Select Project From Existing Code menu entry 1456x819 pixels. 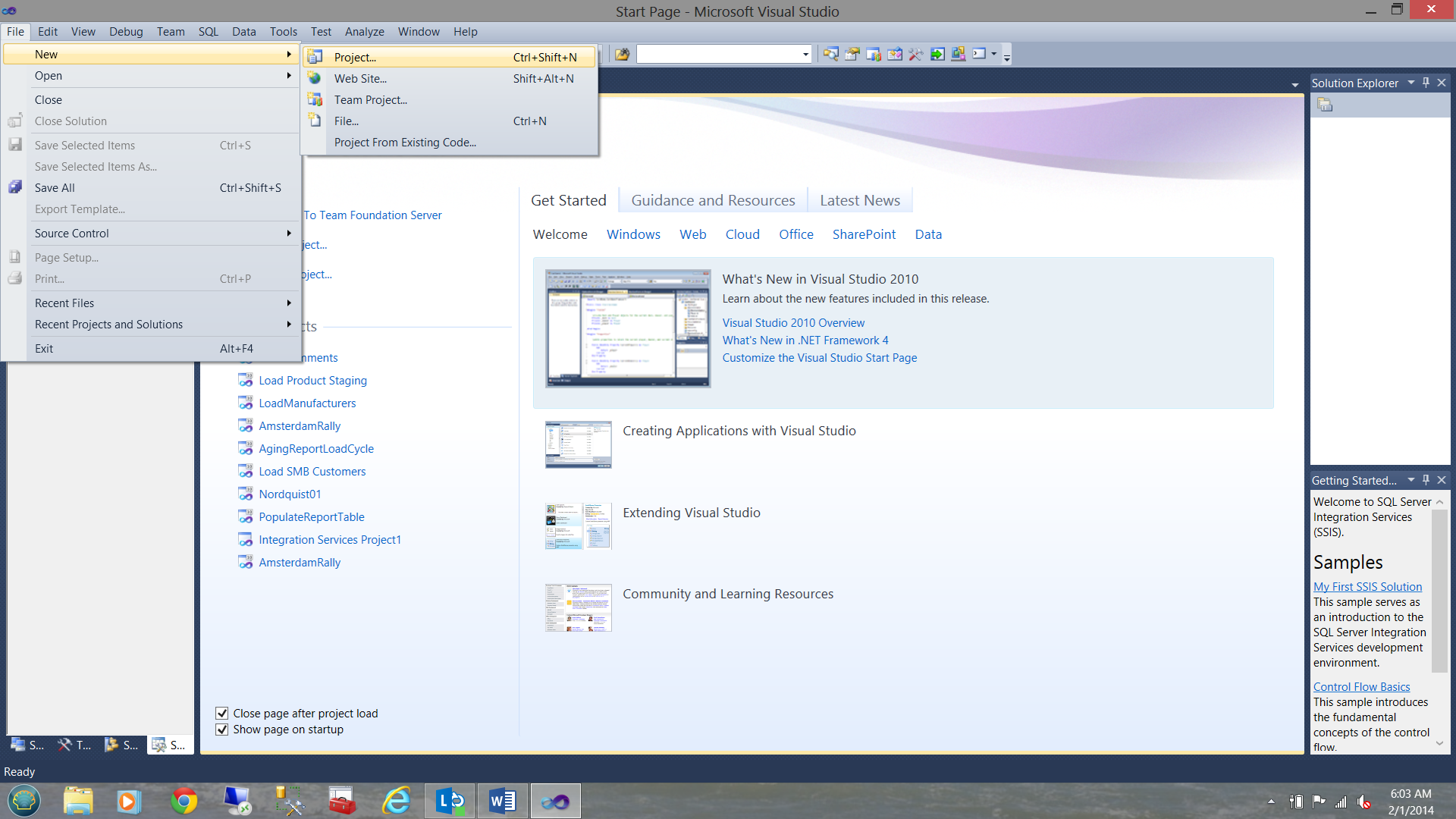tap(405, 142)
